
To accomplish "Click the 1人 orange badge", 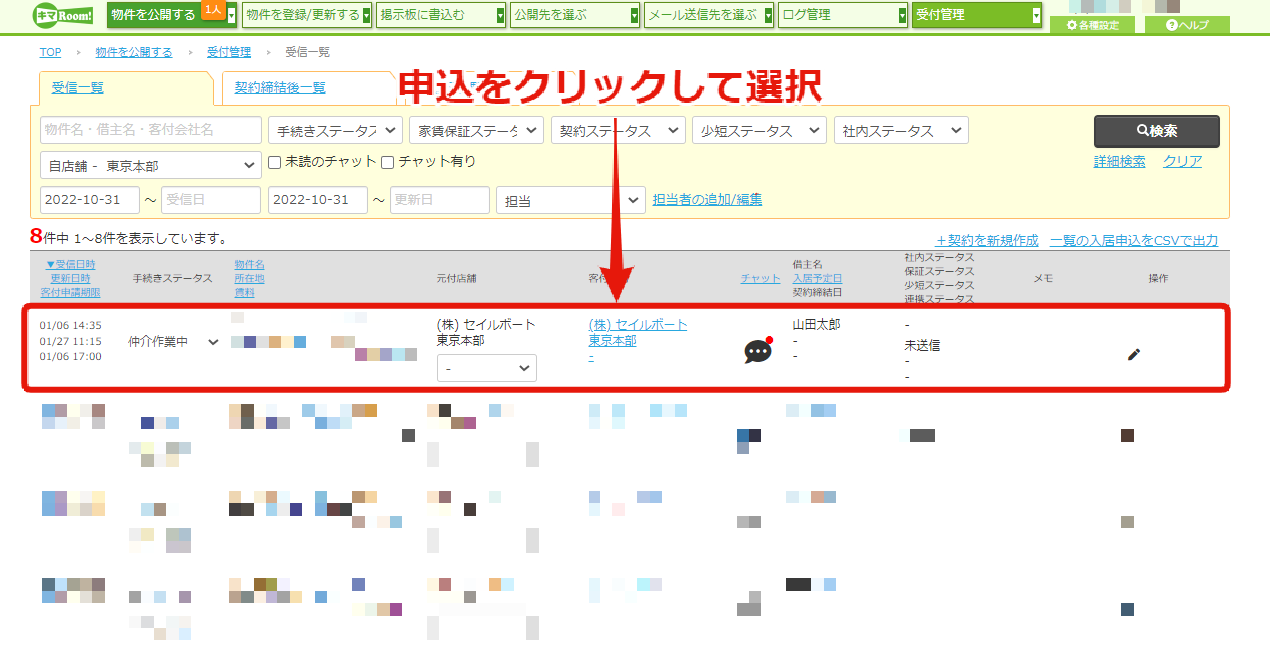I will [x=212, y=9].
